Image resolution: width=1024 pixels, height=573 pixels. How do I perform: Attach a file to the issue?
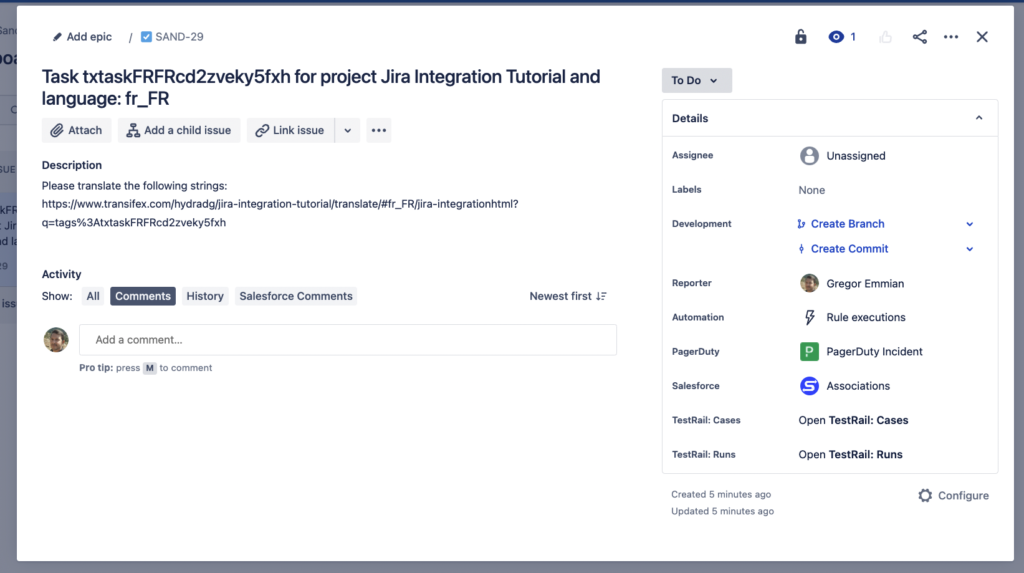(76, 130)
